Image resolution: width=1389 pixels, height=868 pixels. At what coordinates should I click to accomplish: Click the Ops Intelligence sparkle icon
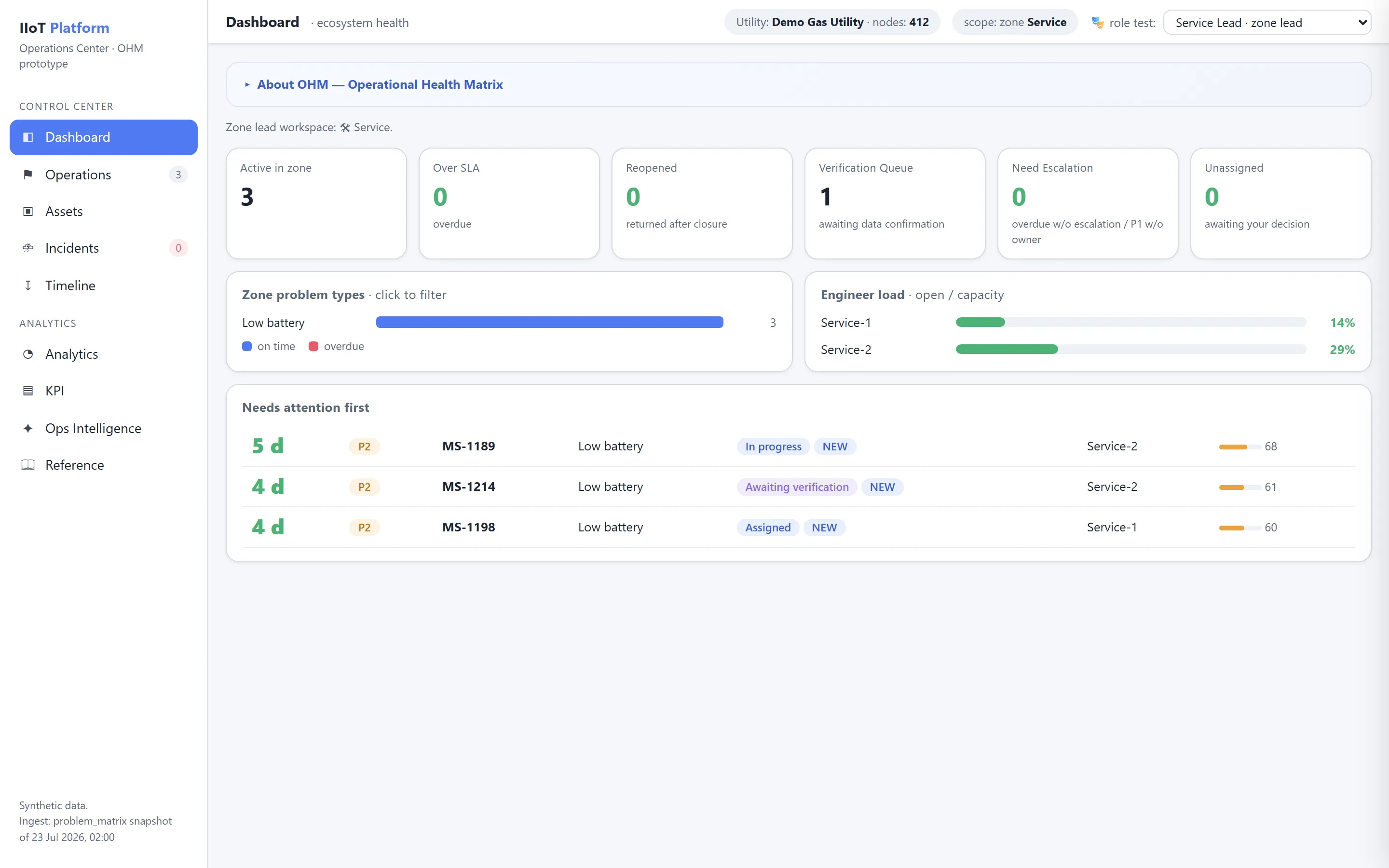27,428
